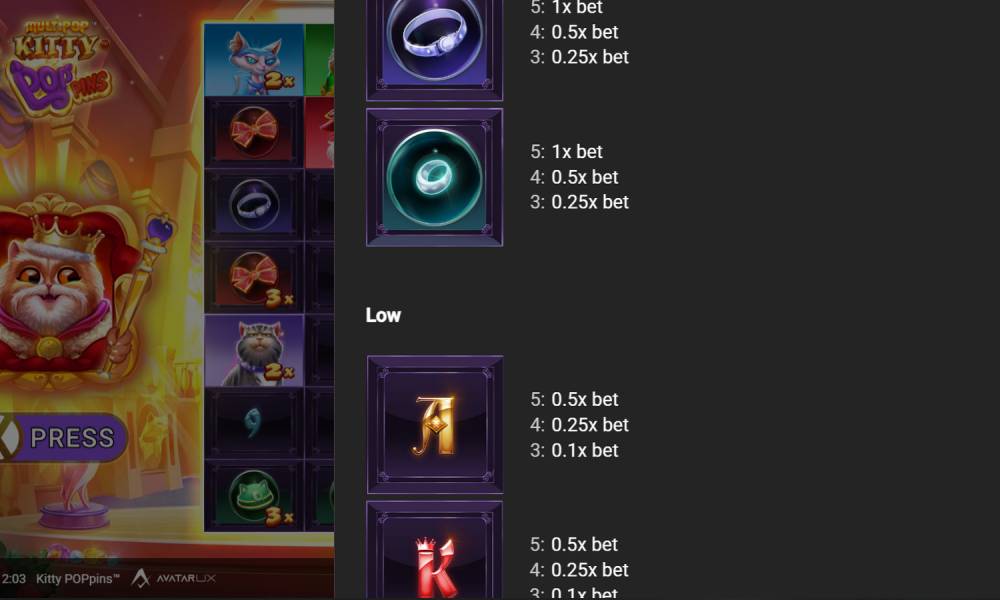
Task: Click the silver collar symbol in paytable
Action: click(434, 50)
